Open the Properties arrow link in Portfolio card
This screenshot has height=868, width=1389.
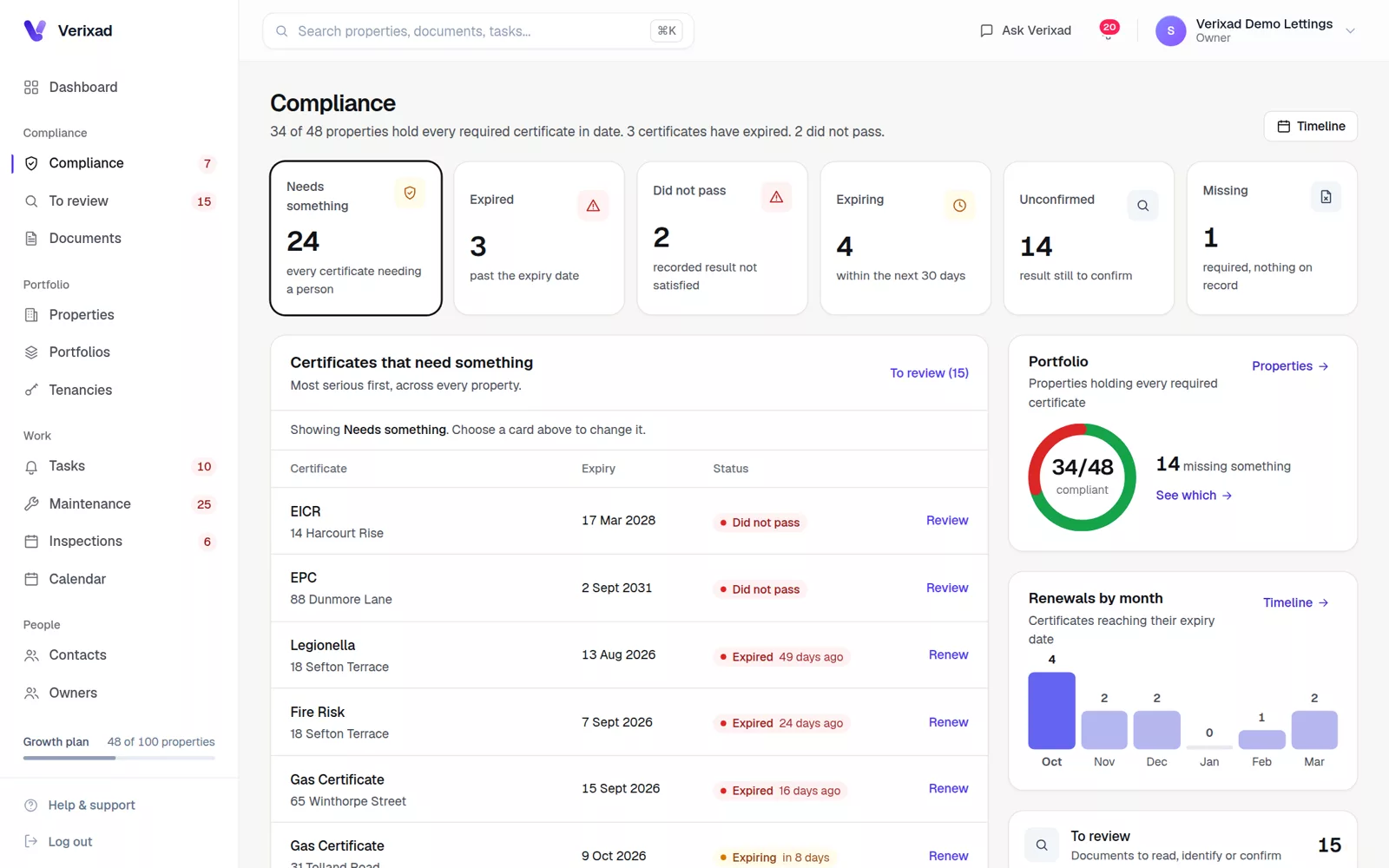(x=1290, y=366)
